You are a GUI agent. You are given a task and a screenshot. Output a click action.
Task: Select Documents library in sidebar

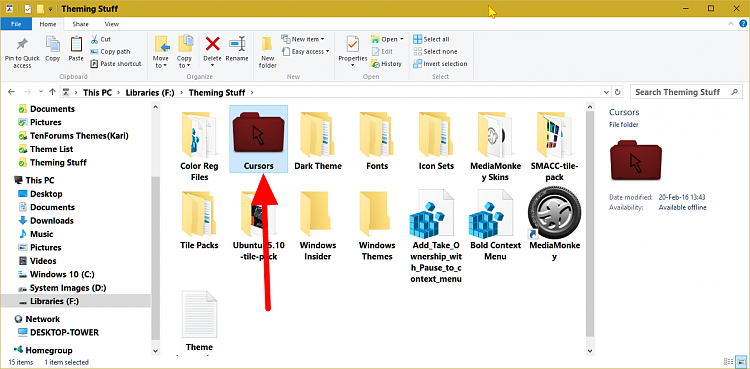click(x=52, y=109)
